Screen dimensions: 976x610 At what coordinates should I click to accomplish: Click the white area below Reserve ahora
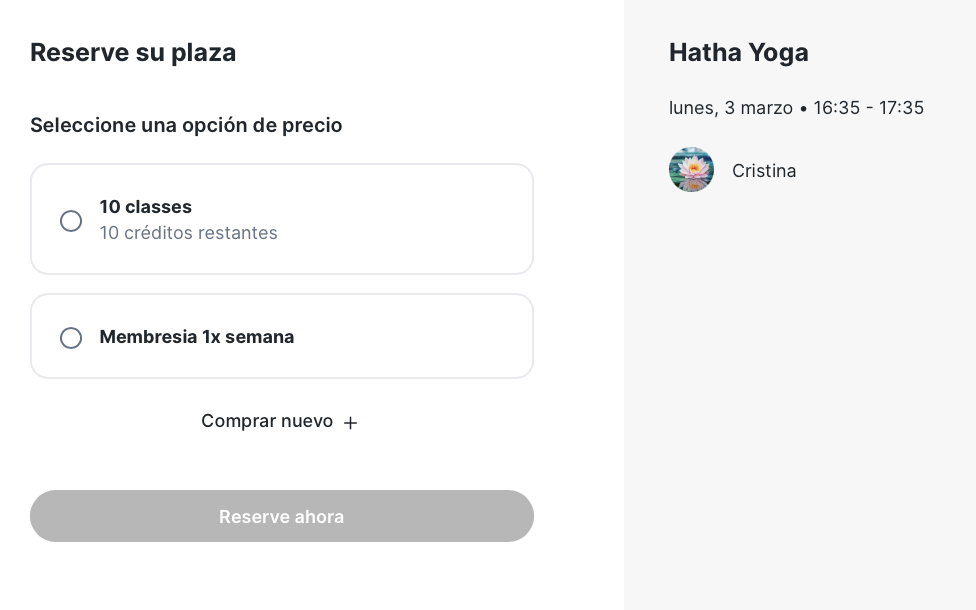[282, 576]
